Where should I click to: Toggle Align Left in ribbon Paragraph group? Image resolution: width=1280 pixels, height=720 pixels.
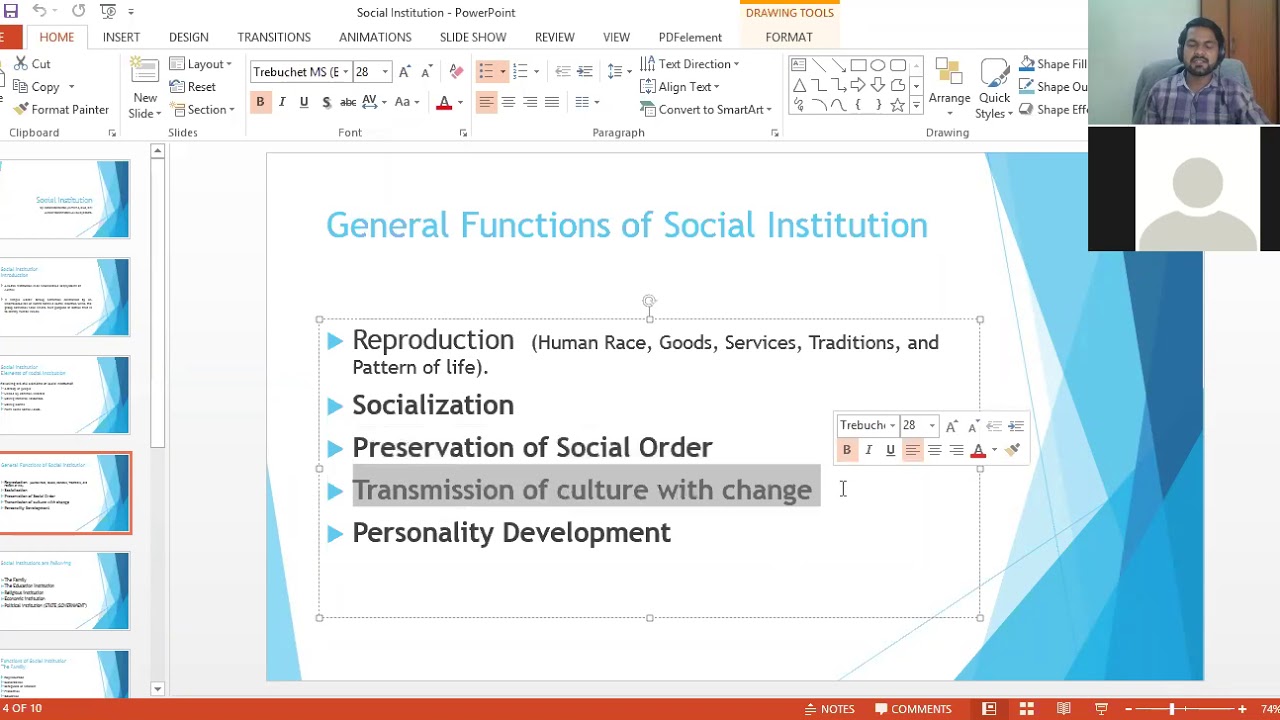486,102
